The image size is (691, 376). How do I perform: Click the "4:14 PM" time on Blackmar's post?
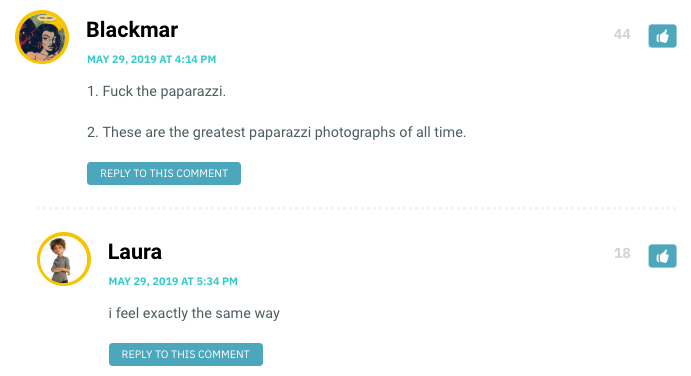point(195,60)
